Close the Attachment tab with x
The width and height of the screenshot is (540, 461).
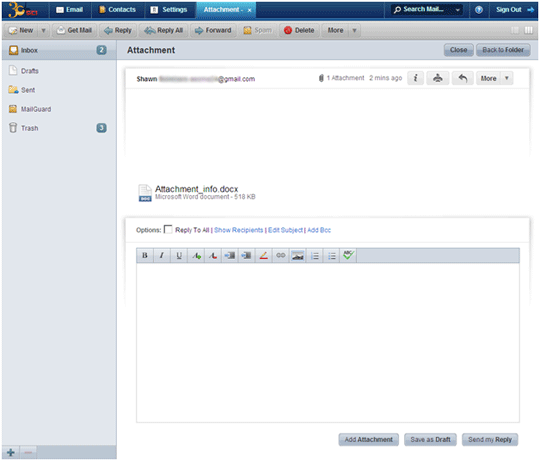249,10
